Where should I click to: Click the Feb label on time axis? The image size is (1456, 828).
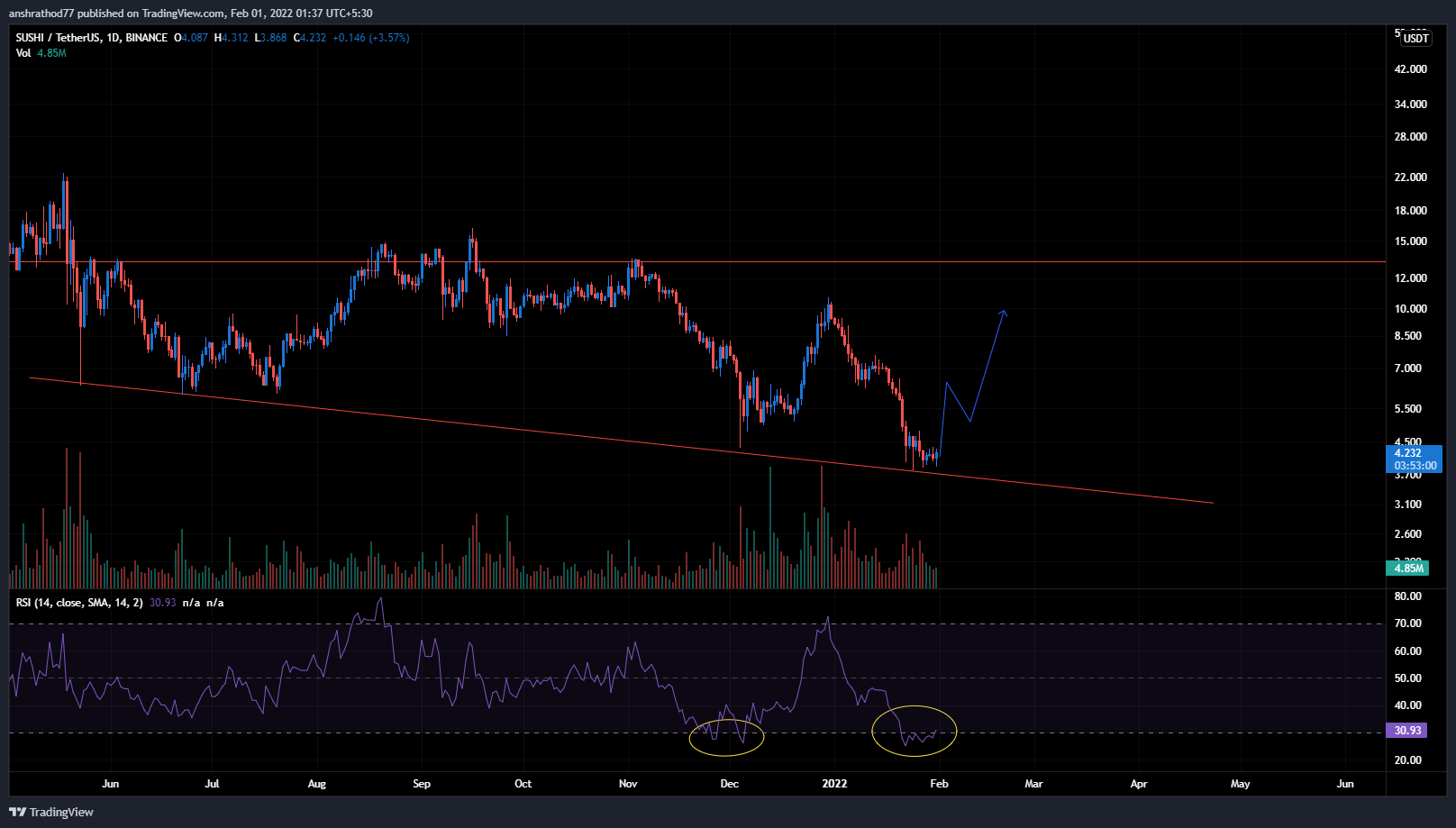click(939, 784)
